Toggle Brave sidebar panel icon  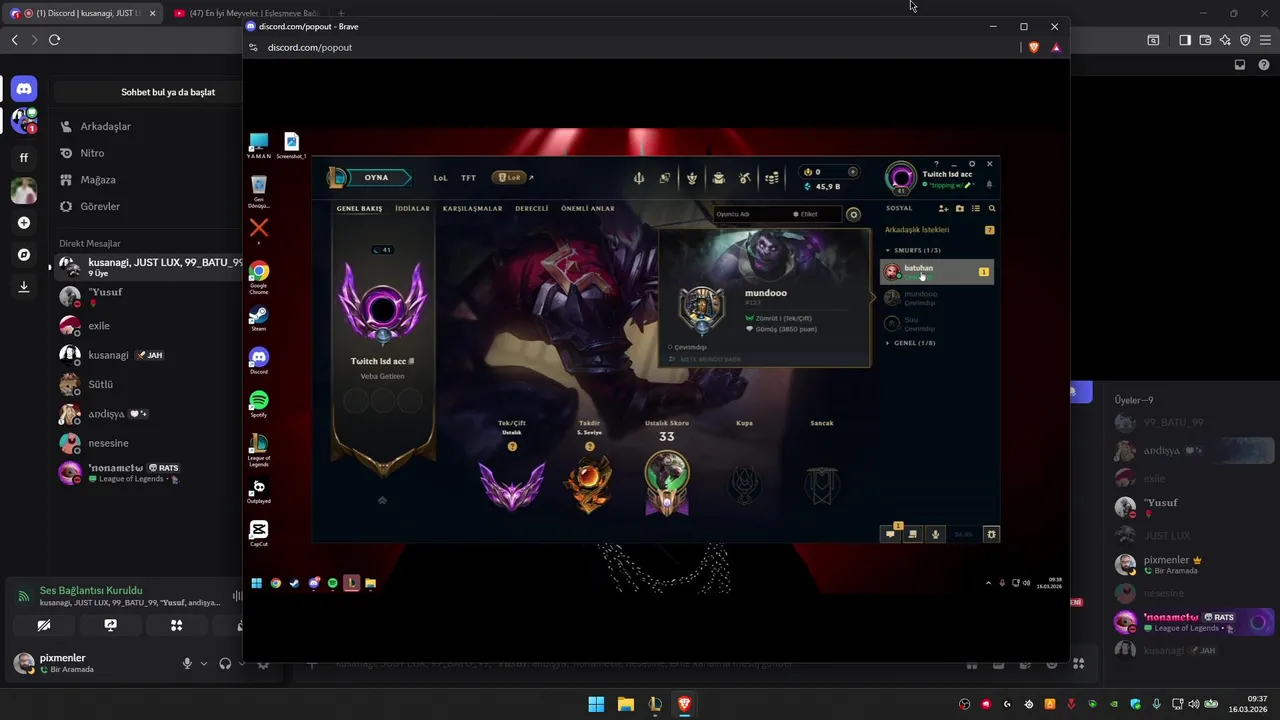click(1185, 40)
